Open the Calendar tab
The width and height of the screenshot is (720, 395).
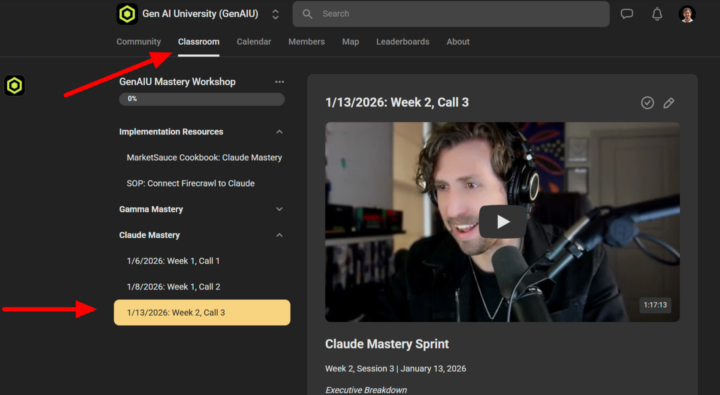coord(253,42)
